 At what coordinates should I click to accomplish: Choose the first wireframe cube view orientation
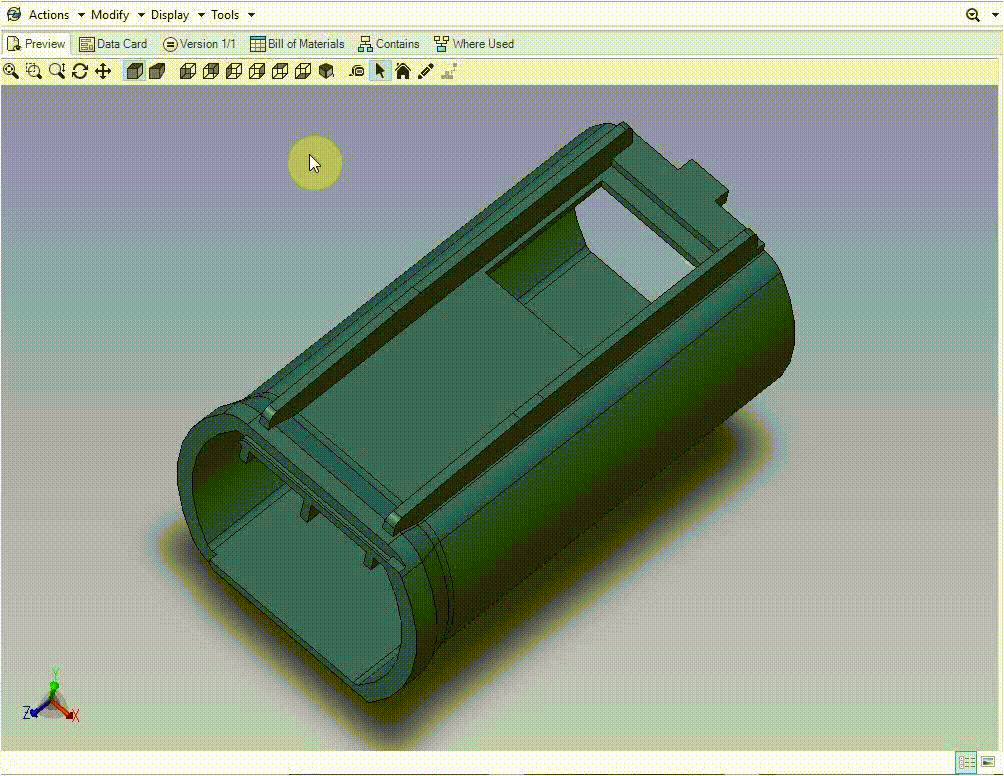(x=187, y=71)
